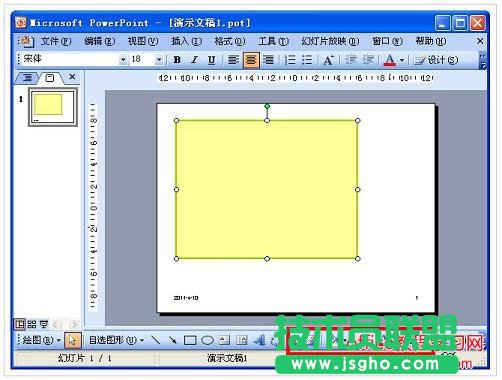Open the font size dropdown

[159, 60]
